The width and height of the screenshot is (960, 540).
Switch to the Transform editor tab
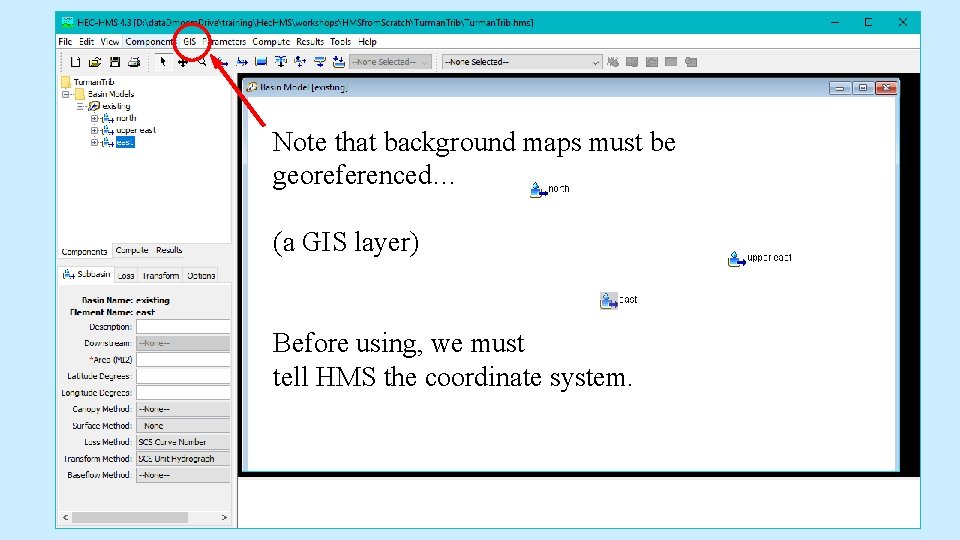(160, 276)
